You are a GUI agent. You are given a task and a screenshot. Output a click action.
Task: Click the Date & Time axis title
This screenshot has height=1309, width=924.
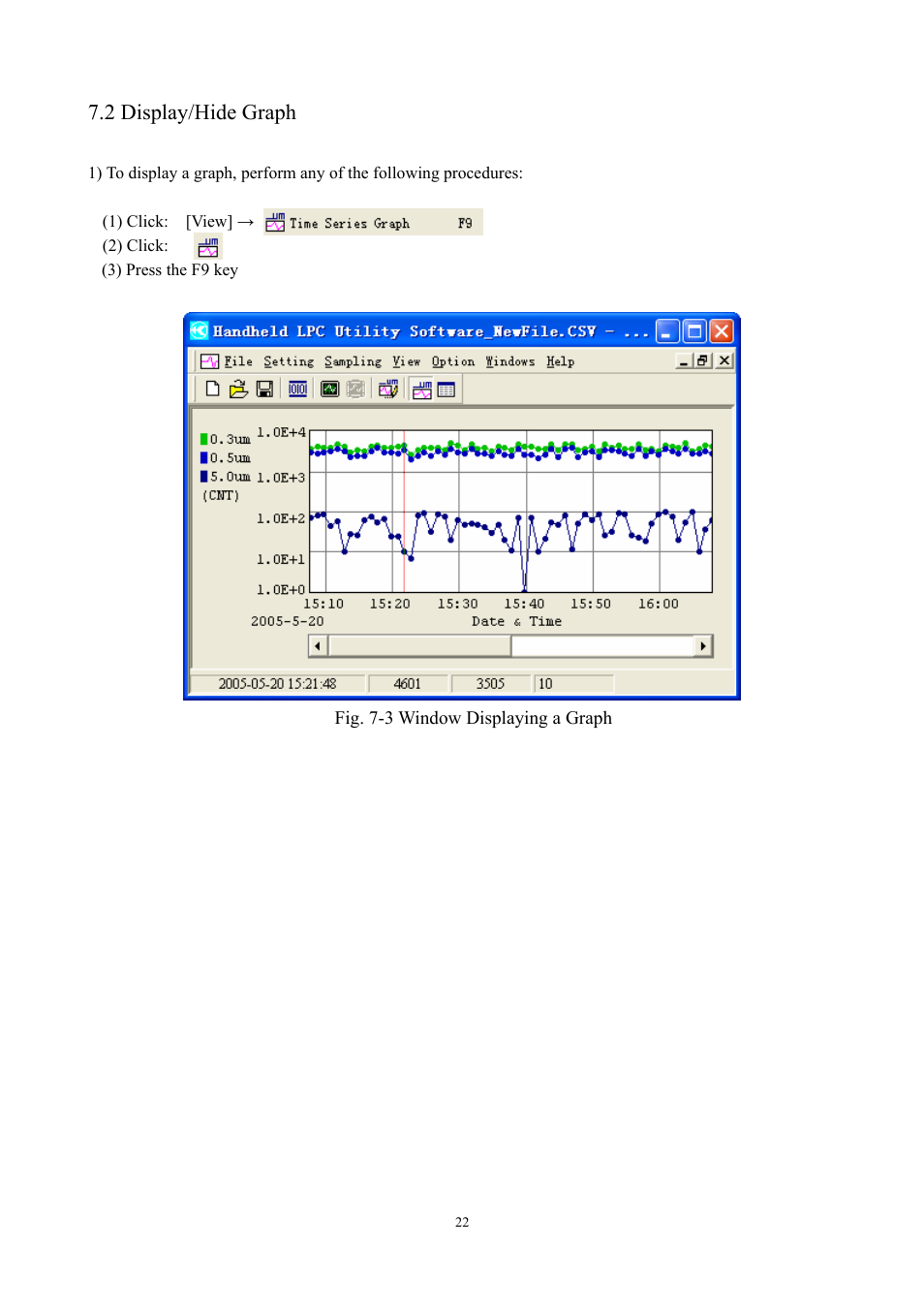[x=516, y=621]
